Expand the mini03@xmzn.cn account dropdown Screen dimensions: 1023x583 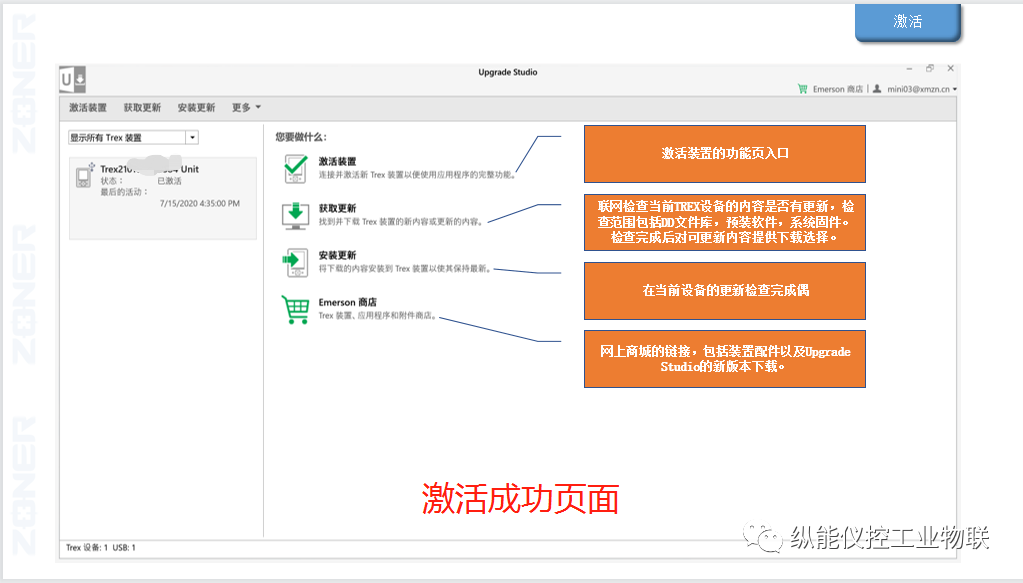(x=955, y=90)
